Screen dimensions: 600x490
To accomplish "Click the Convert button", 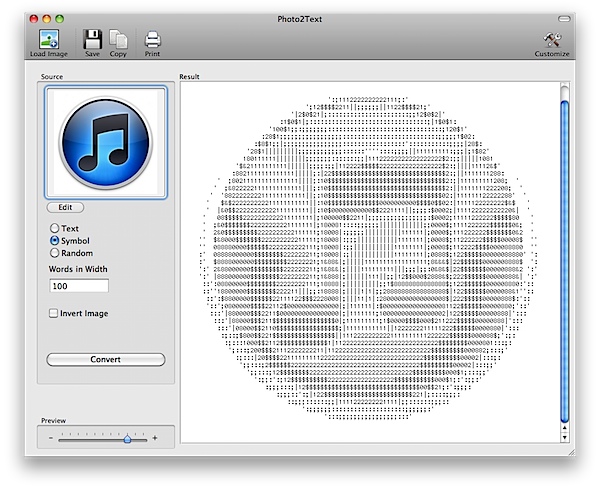I will [x=106, y=360].
